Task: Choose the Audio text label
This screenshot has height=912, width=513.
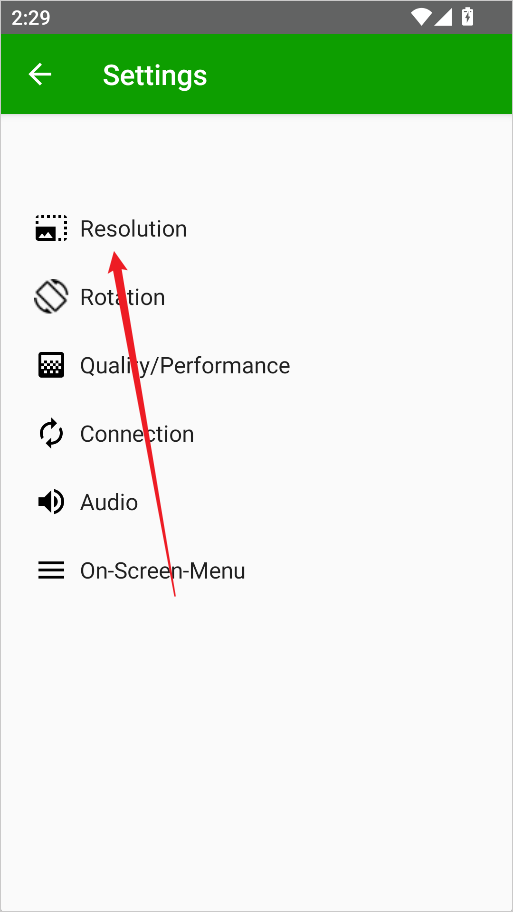Action: tap(109, 503)
